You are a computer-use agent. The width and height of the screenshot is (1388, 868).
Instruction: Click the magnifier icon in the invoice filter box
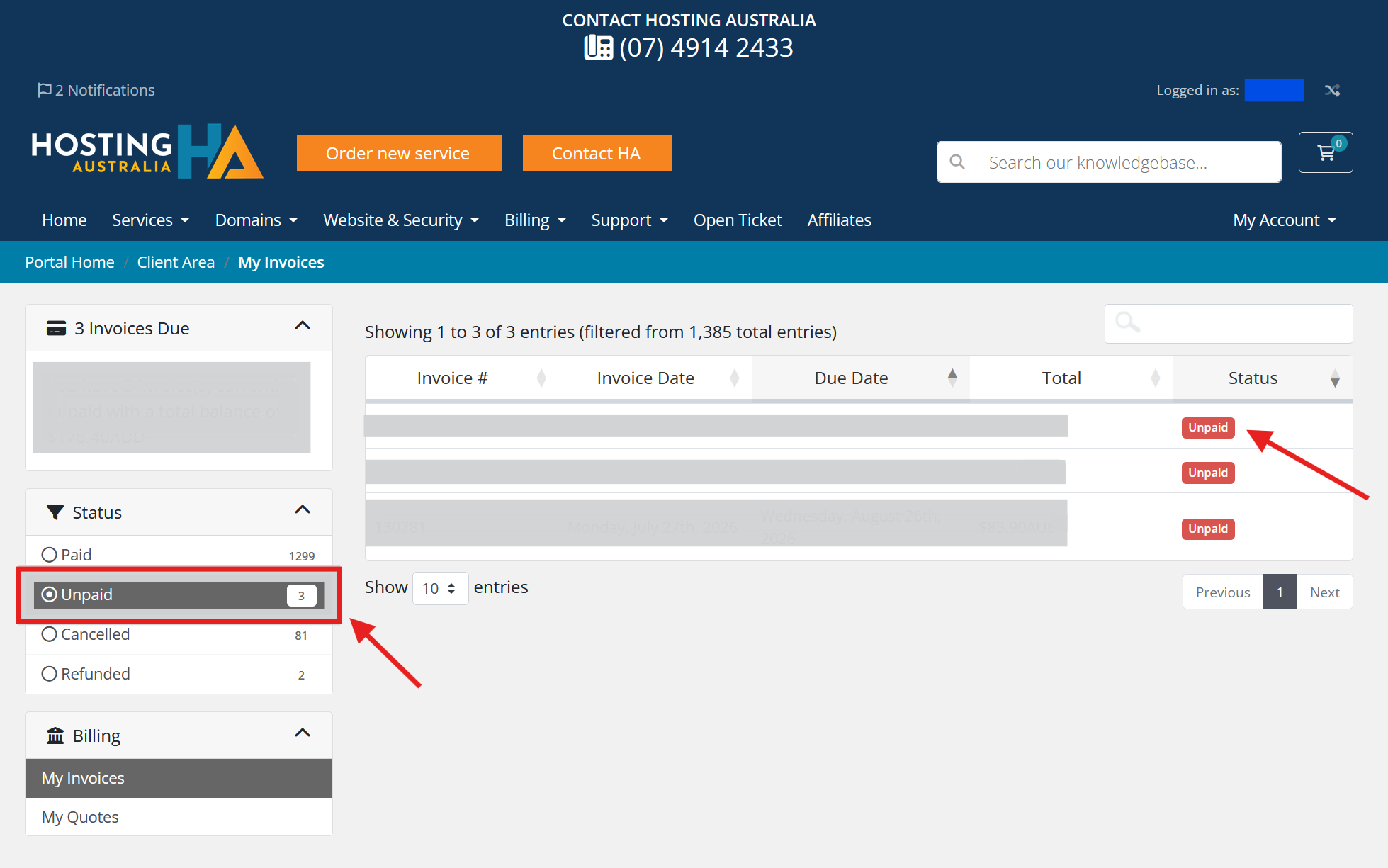pyautogui.click(x=1127, y=322)
